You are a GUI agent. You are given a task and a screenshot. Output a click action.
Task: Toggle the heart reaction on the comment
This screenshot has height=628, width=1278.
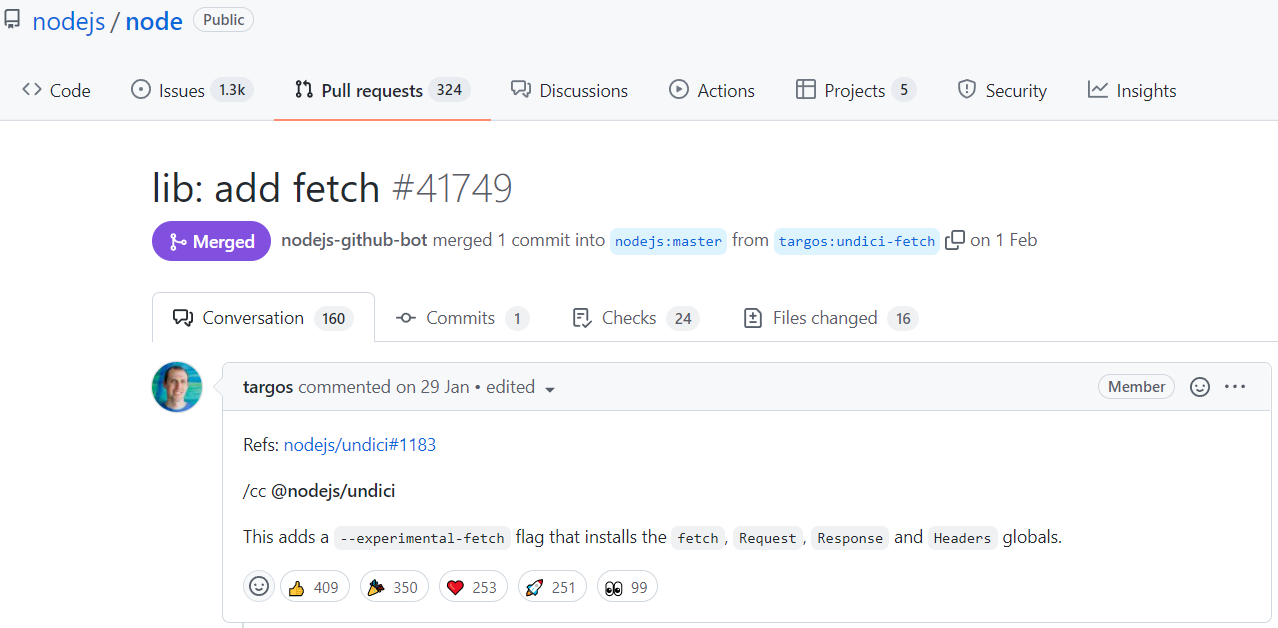472,586
